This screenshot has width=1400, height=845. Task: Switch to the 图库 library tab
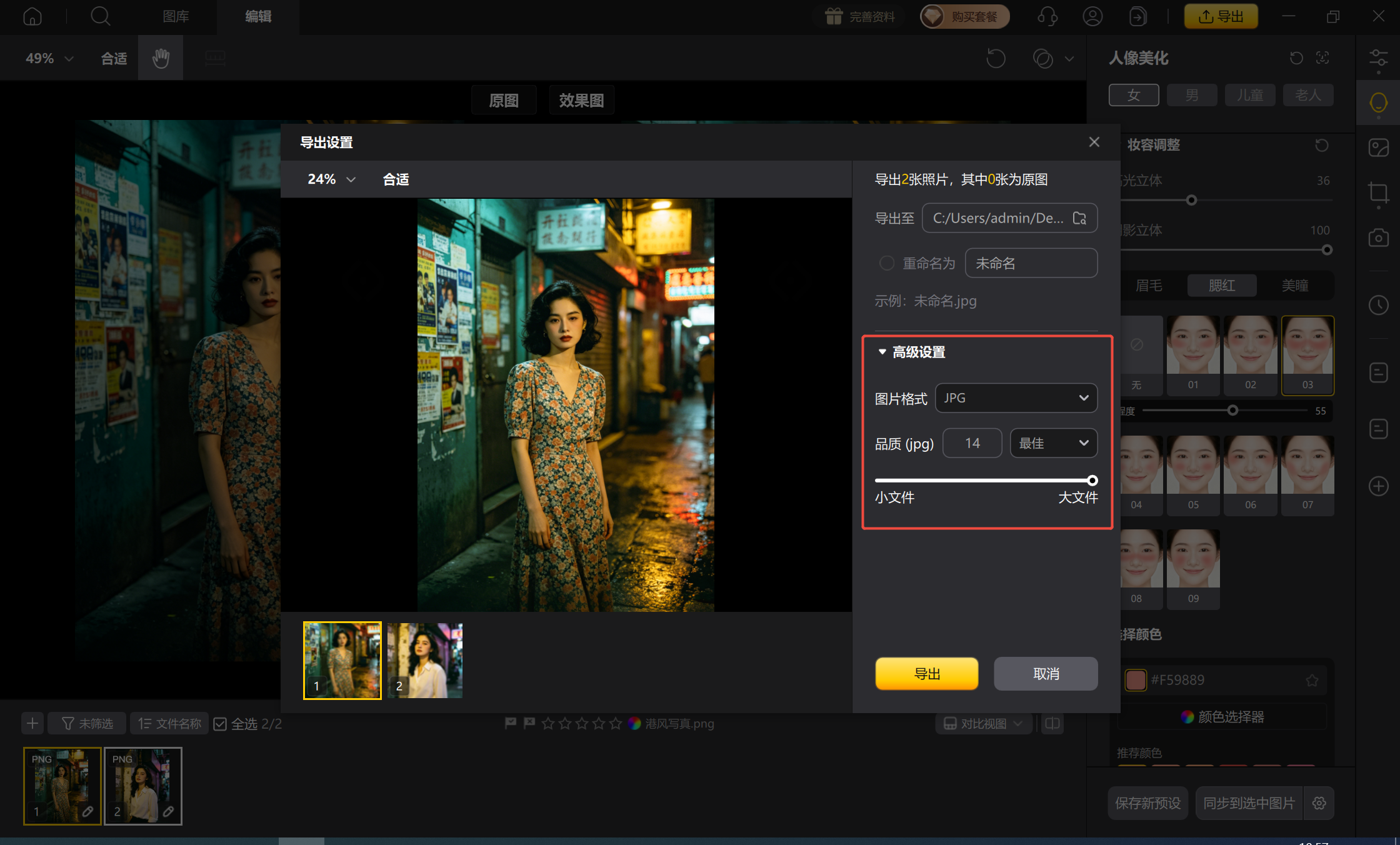click(x=176, y=16)
